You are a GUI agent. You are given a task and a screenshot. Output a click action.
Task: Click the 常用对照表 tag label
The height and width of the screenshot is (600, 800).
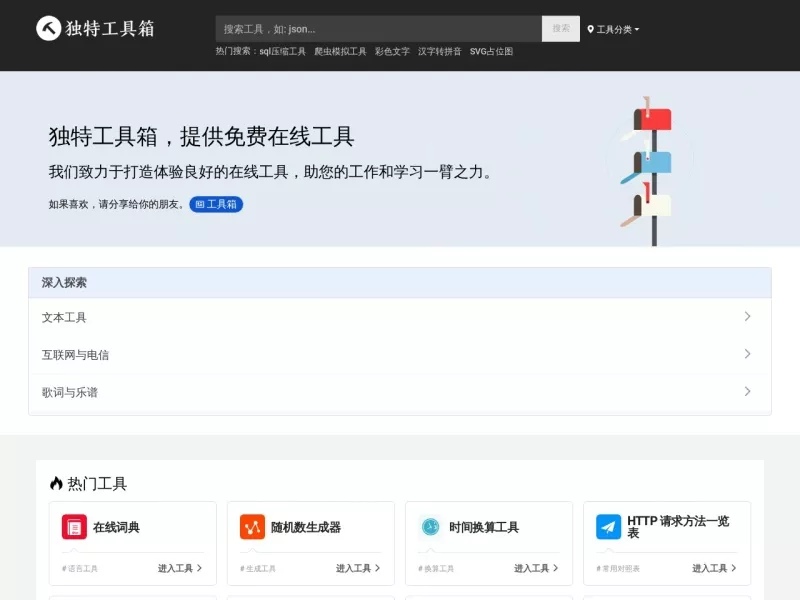[x=617, y=568]
